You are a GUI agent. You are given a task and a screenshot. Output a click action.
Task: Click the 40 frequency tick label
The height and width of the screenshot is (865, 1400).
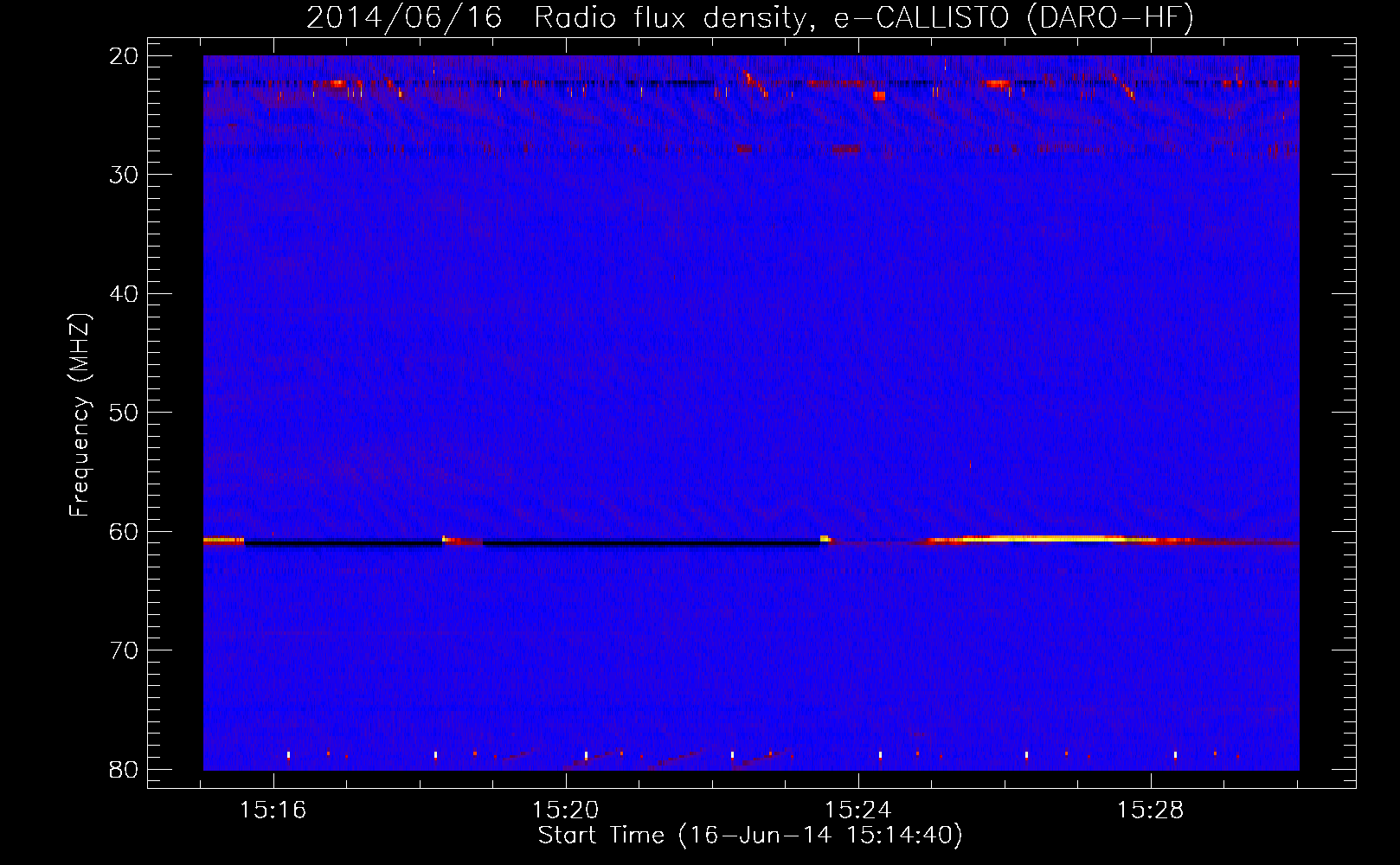point(124,294)
